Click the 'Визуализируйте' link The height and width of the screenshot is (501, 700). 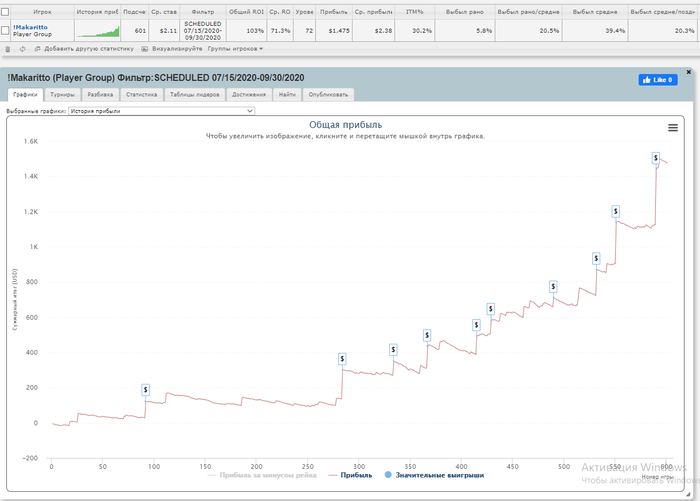point(177,49)
